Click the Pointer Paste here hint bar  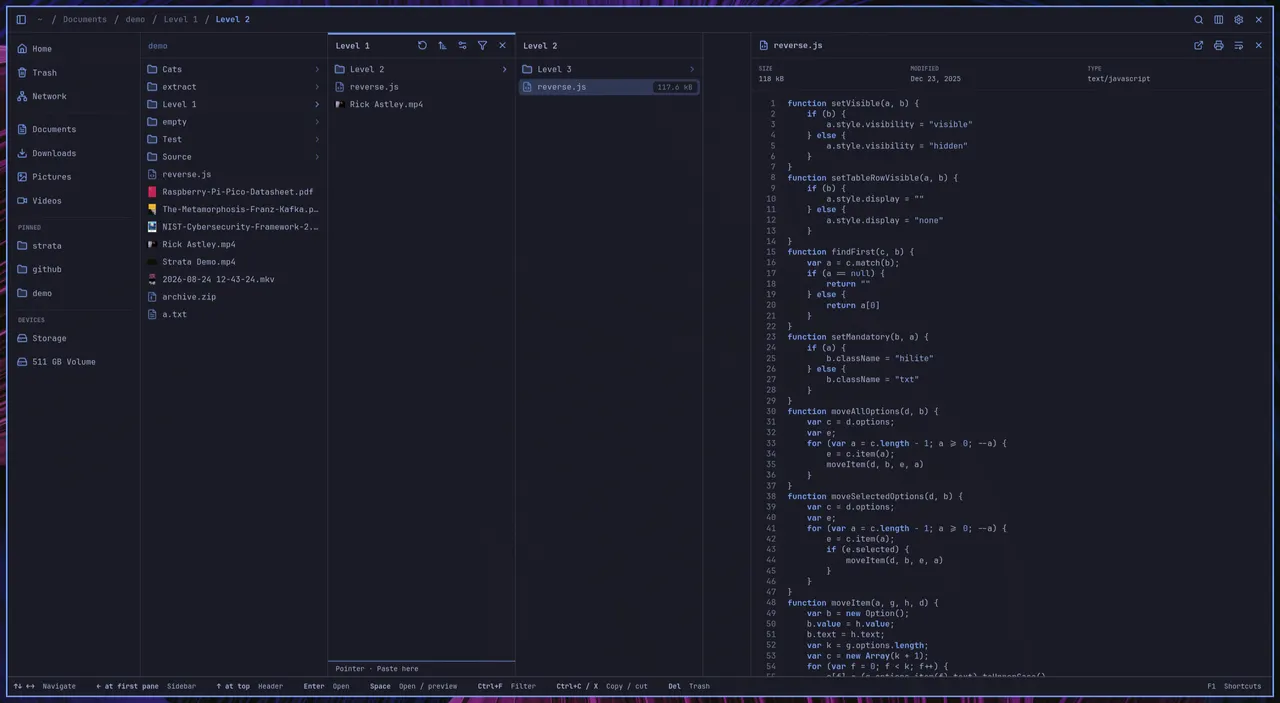coord(422,669)
